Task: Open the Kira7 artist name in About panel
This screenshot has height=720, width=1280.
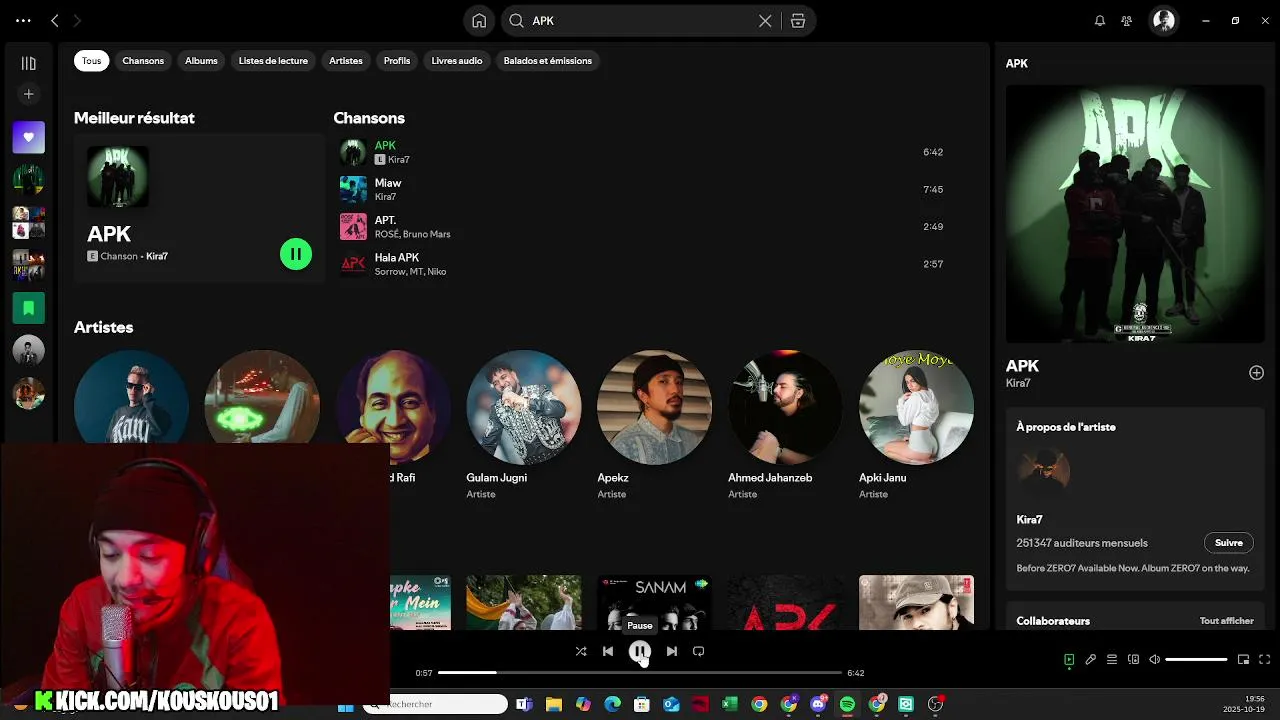Action: 1030,520
